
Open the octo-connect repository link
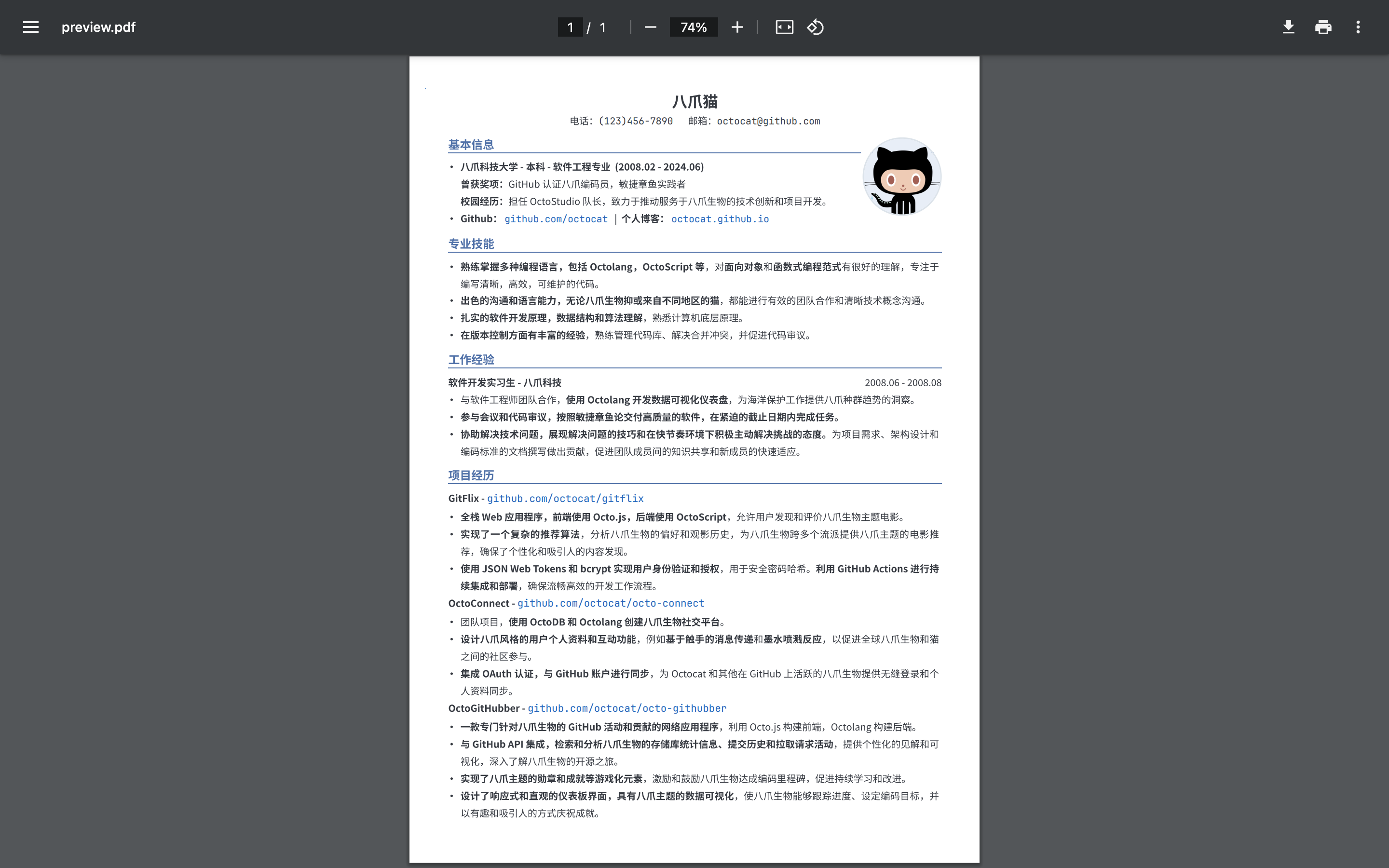(x=611, y=603)
